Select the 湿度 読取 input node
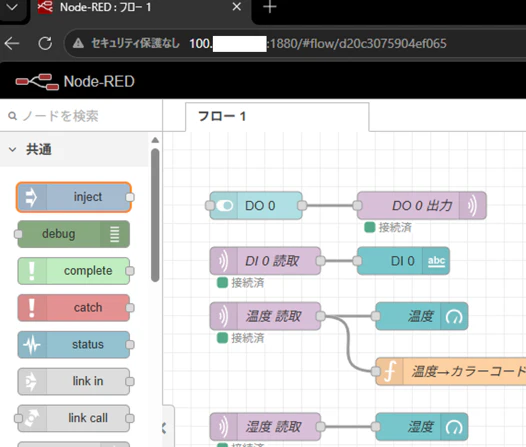Image resolution: width=526 pixels, height=447 pixels. (x=265, y=427)
